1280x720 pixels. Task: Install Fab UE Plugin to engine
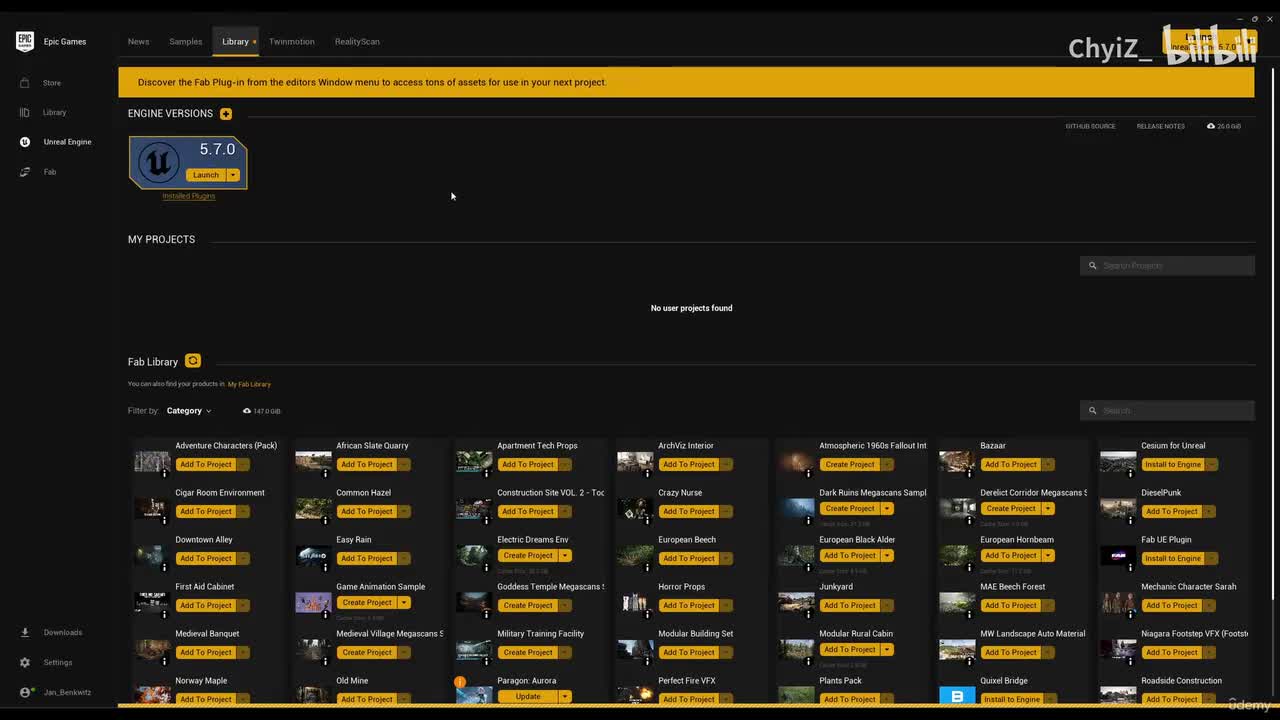click(1173, 559)
